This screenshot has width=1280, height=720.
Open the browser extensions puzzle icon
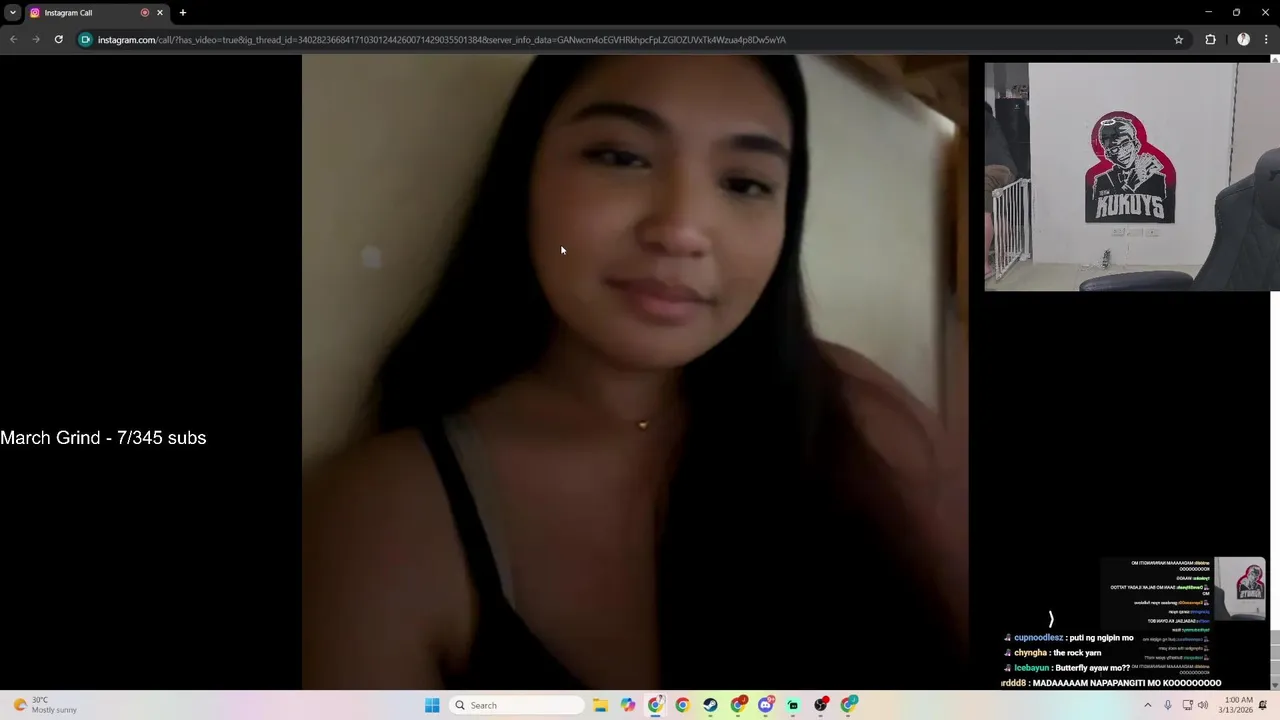coord(1210,40)
